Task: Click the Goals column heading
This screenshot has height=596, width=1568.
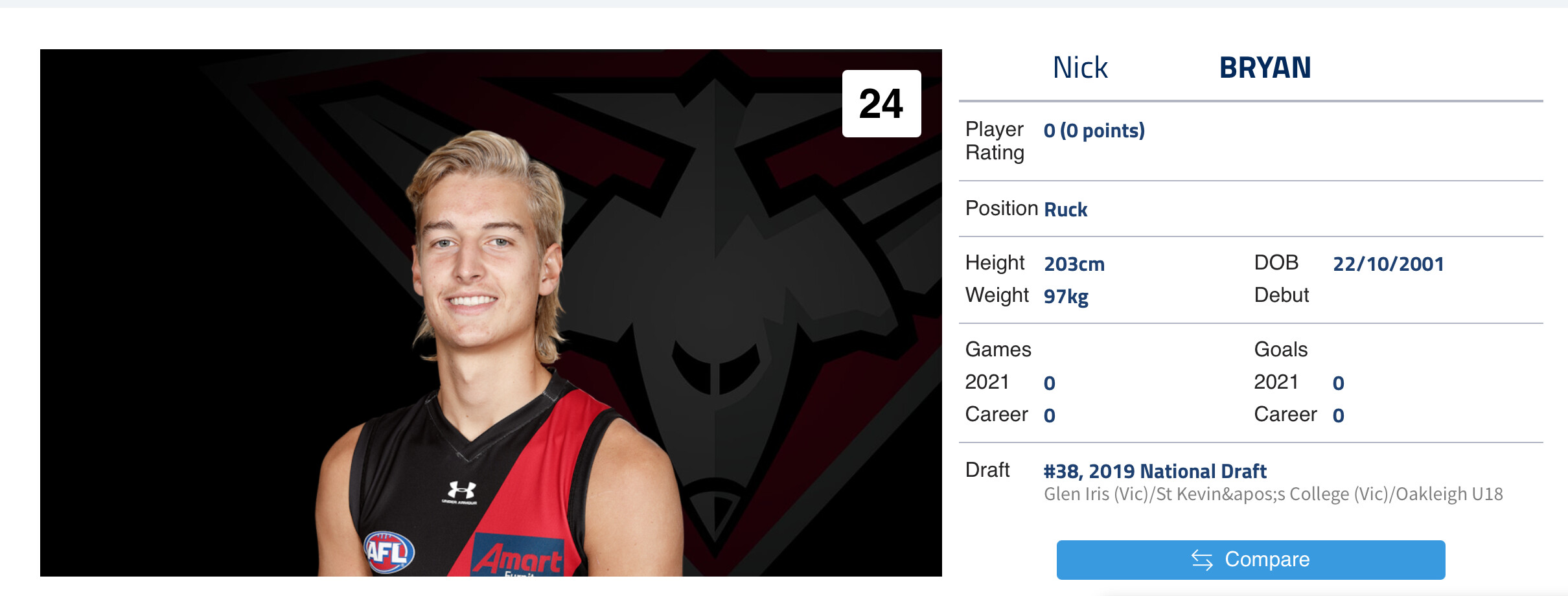Action: 1281,350
